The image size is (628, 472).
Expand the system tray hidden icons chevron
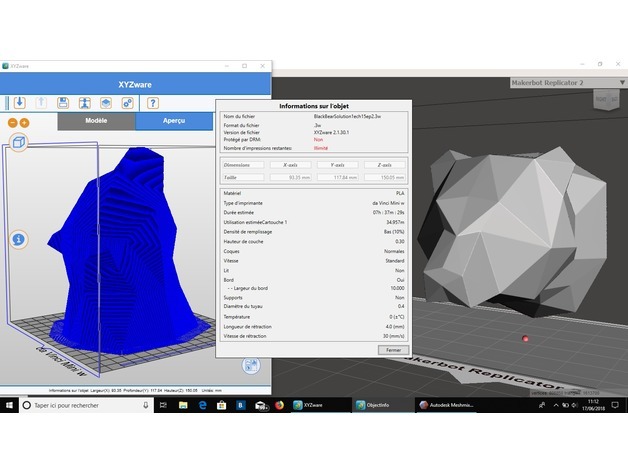(556, 405)
